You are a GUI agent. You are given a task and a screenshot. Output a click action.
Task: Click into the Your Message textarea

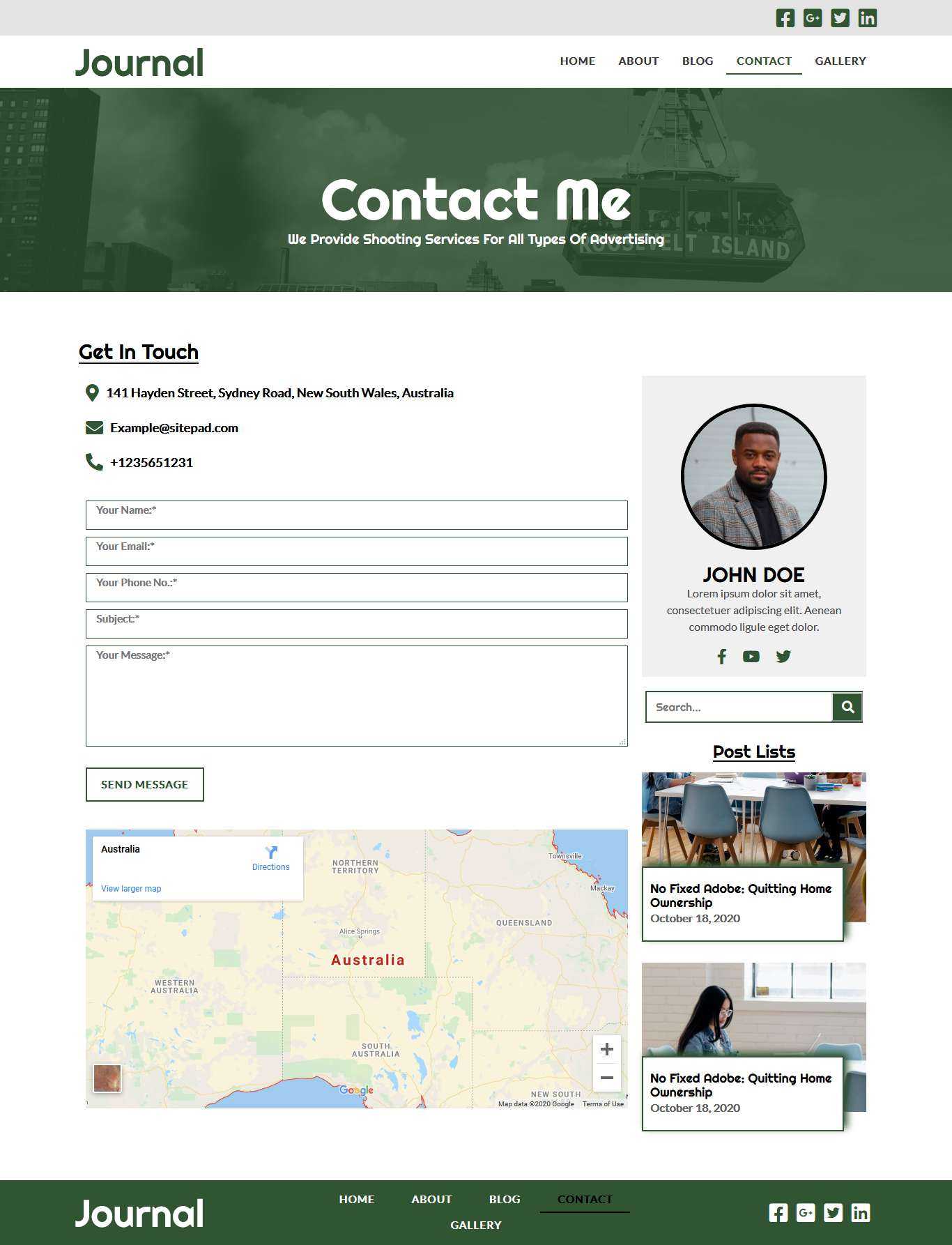(x=357, y=696)
